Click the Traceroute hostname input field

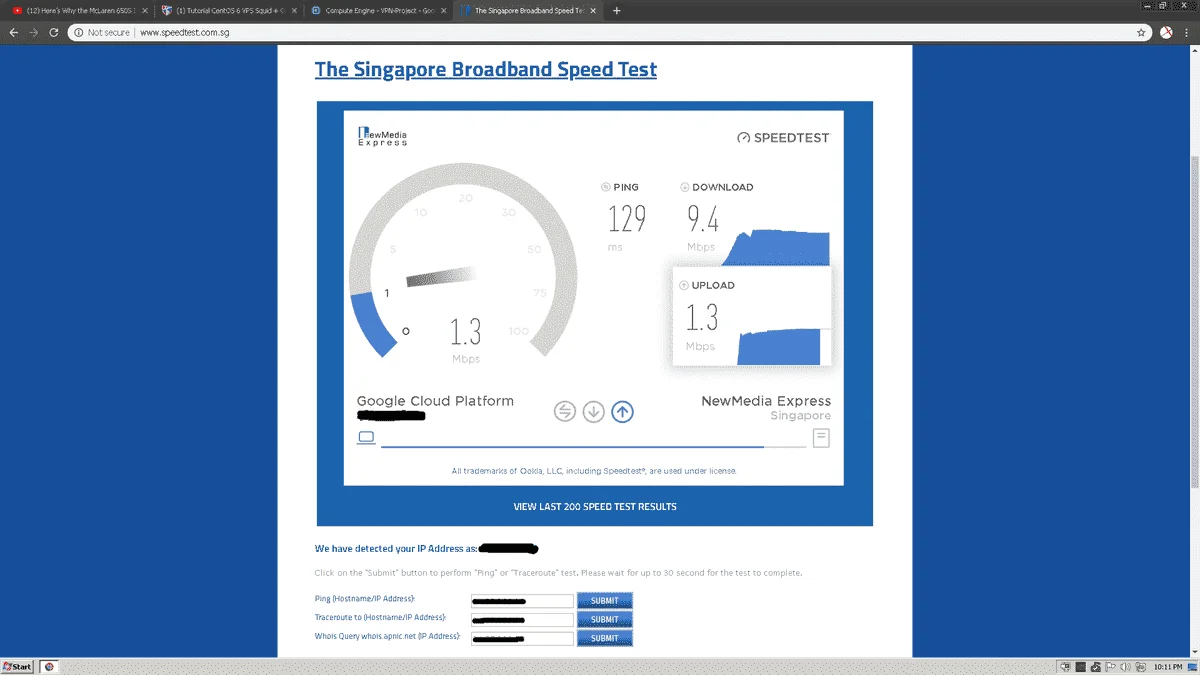click(x=522, y=619)
